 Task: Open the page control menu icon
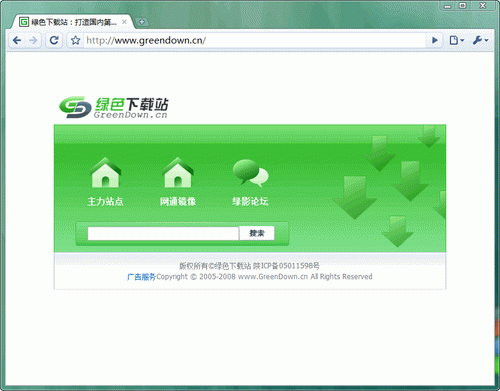pos(456,41)
